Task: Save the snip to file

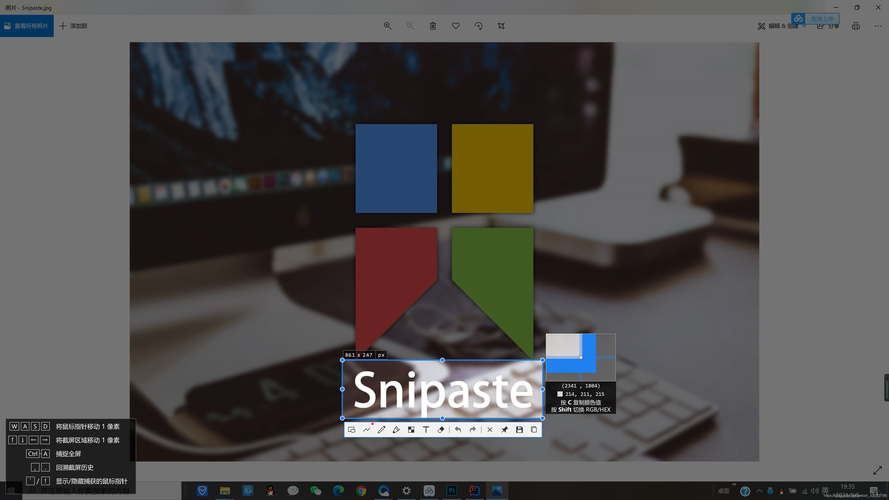Action: 519,430
